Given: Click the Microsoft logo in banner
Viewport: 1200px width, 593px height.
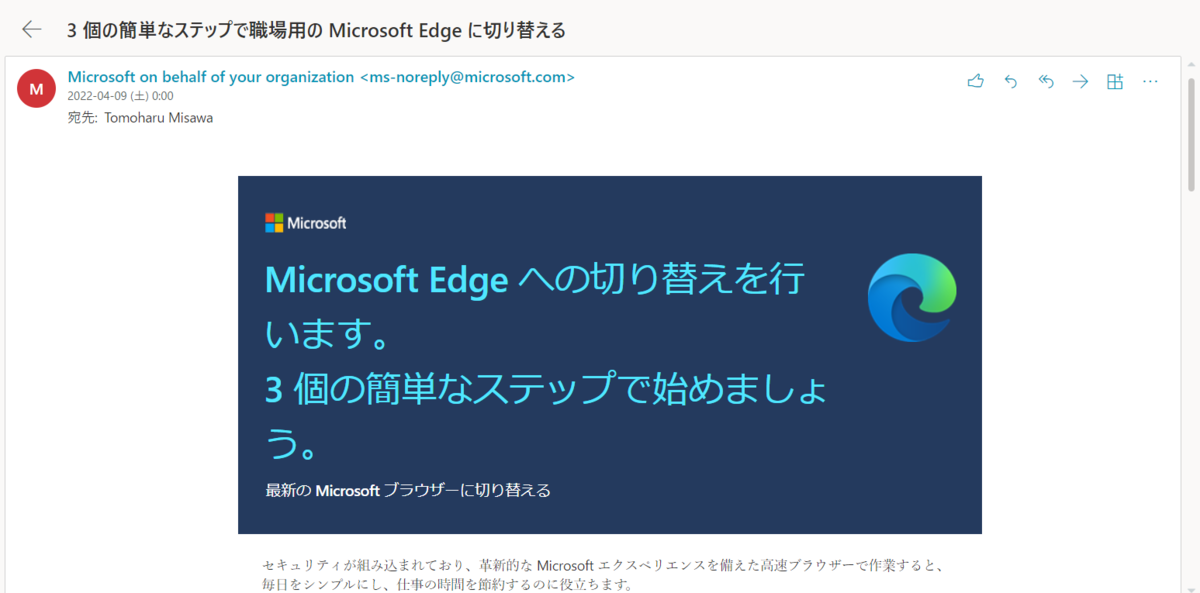Looking at the screenshot, I should pyautogui.click(x=306, y=223).
